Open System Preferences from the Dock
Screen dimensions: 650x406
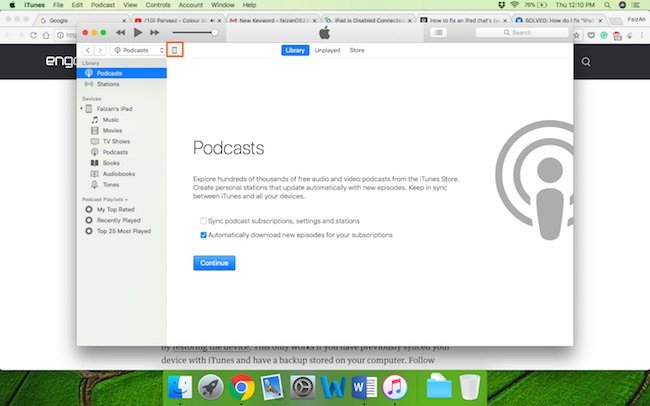pos(303,387)
